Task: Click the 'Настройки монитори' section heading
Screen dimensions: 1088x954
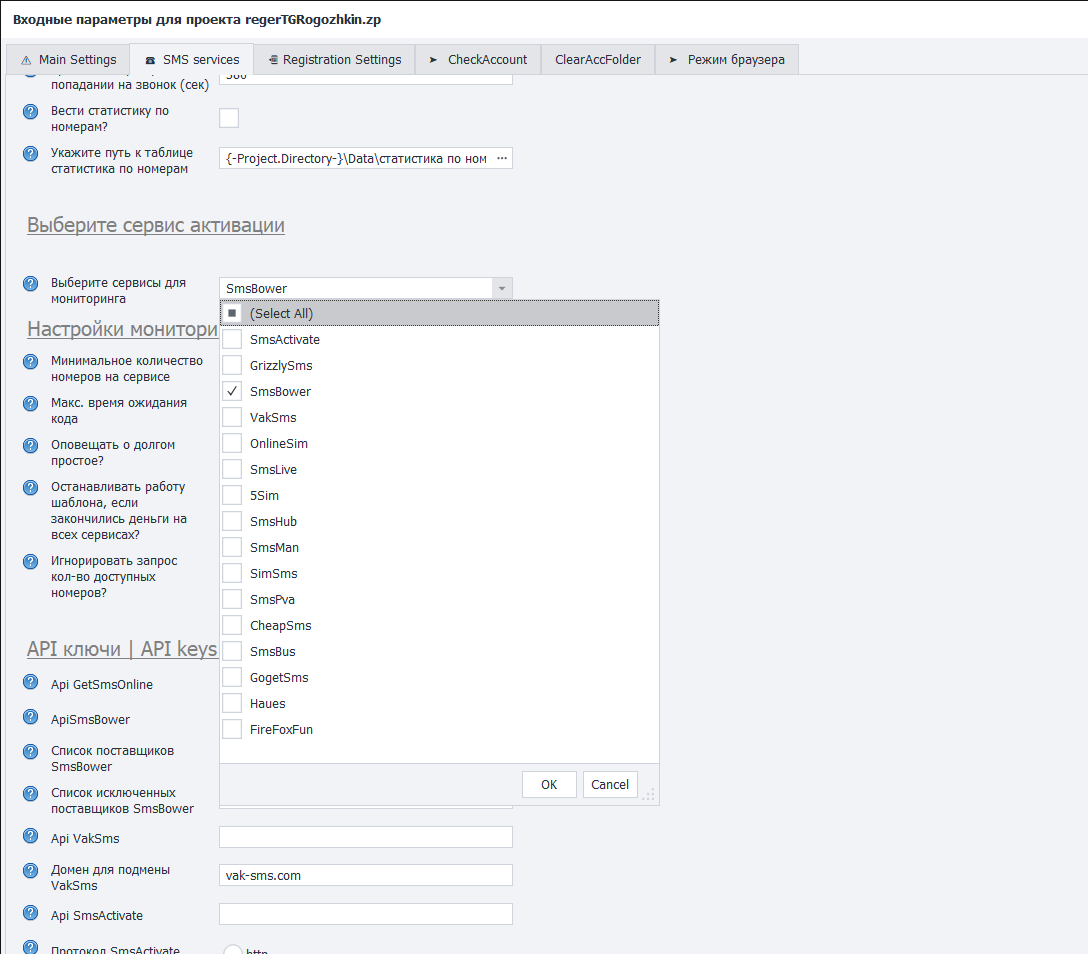Action: coord(122,329)
